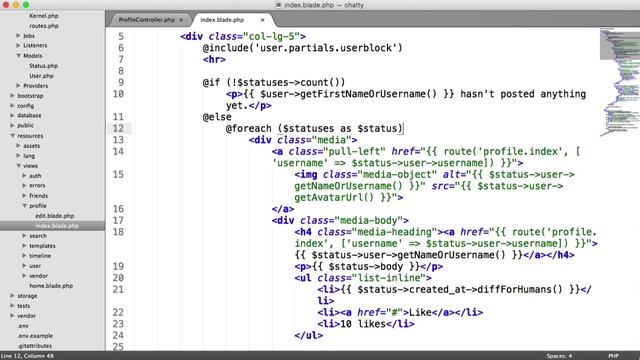Click line number 18 in gutter

[x=118, y=232]
